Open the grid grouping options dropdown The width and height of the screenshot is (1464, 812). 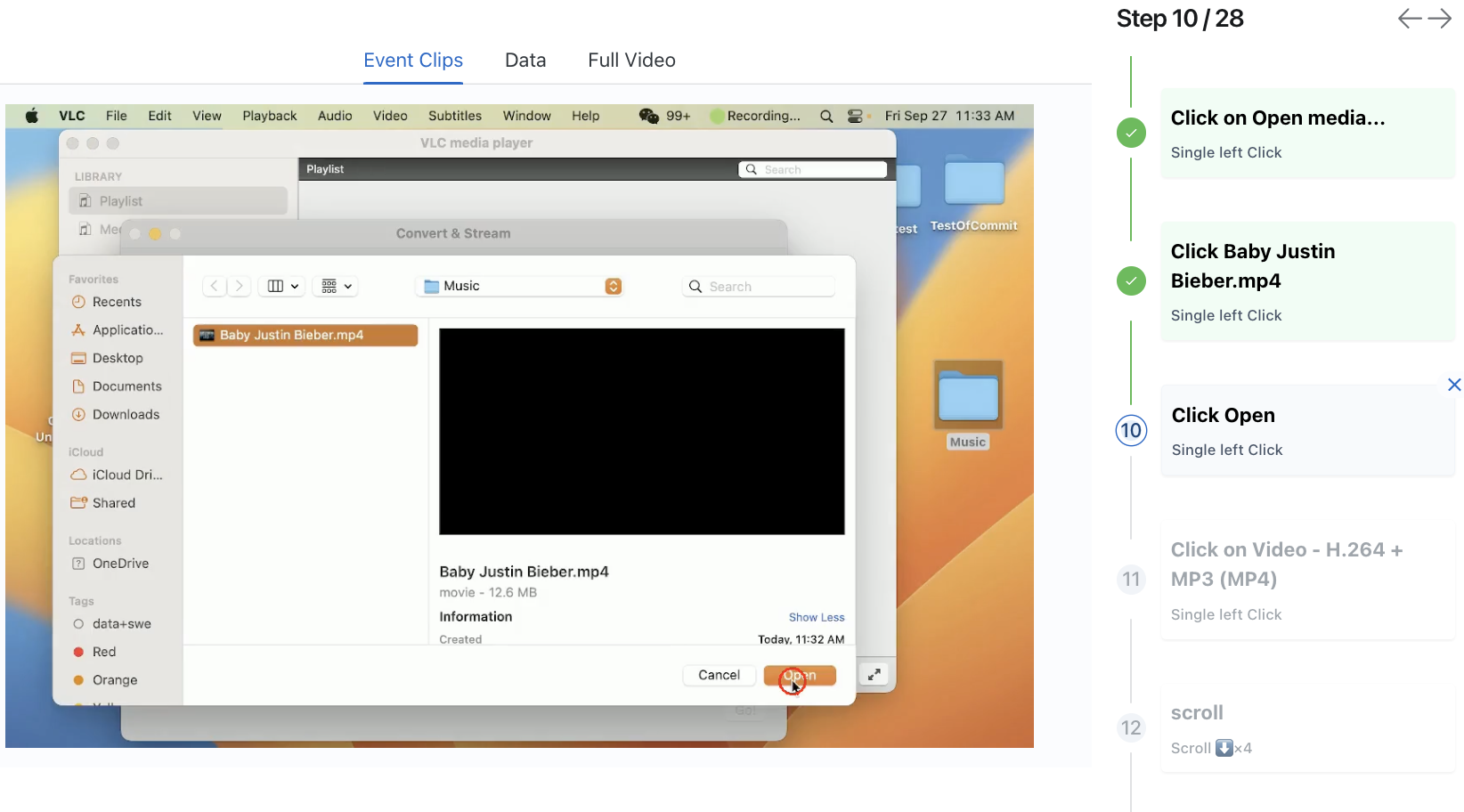(337, 286)
